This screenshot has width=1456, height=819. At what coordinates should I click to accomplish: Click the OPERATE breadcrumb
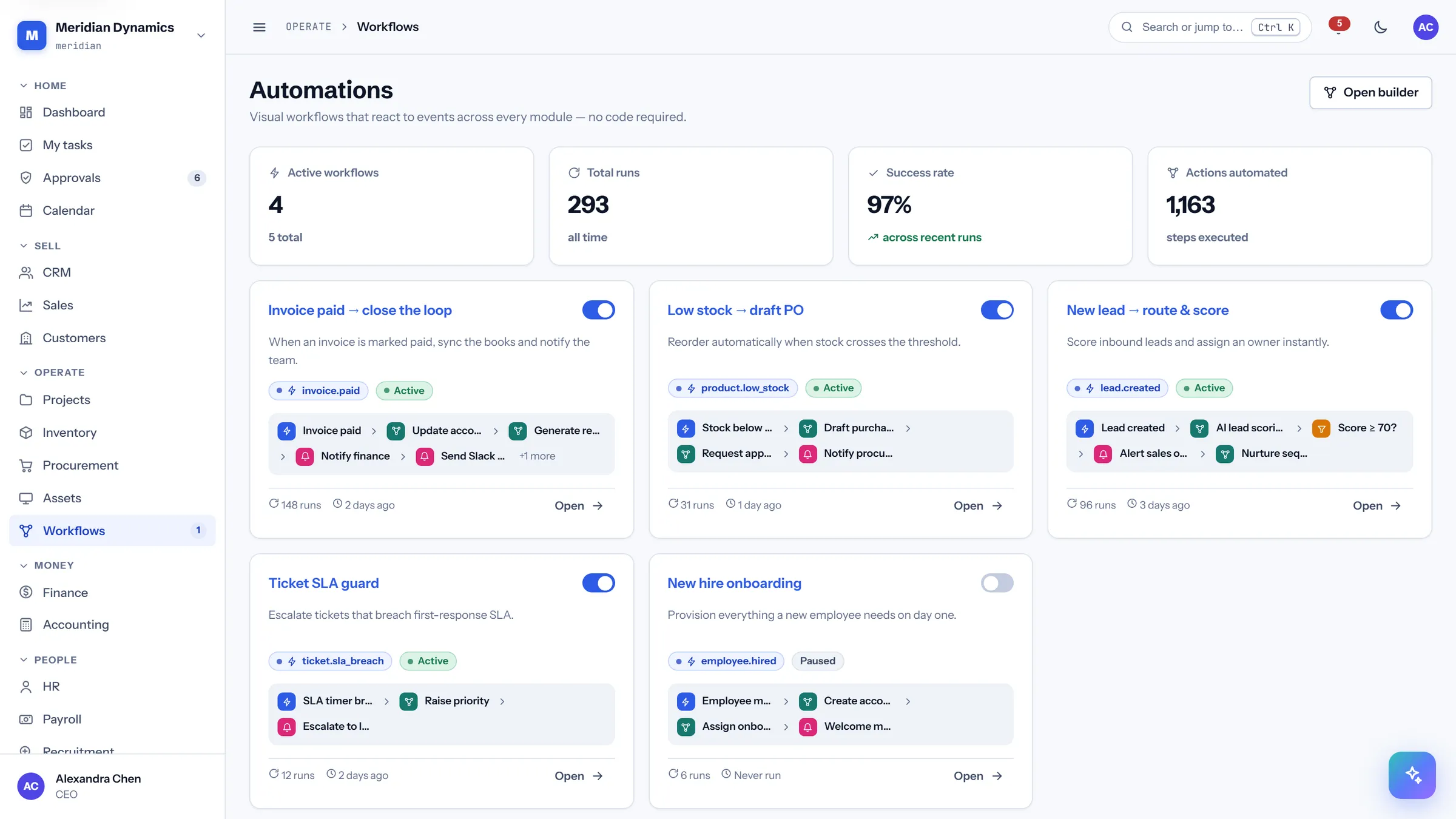point(308,27)
